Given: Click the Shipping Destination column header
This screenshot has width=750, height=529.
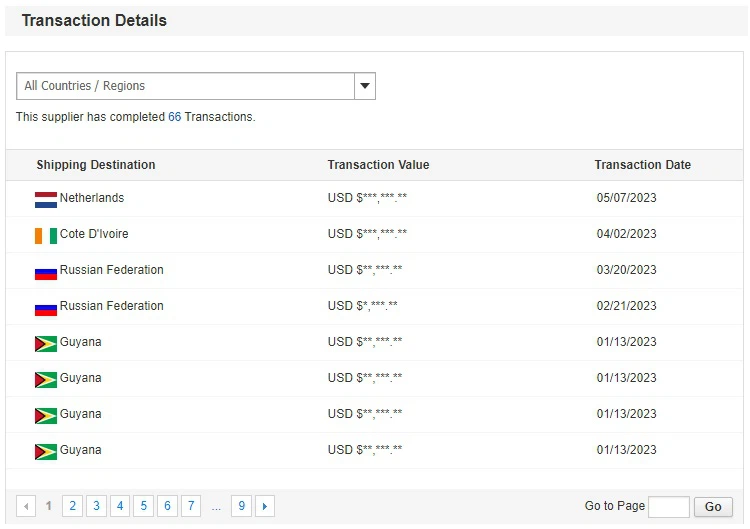Looking at the screenshot, I should (96, 165).
